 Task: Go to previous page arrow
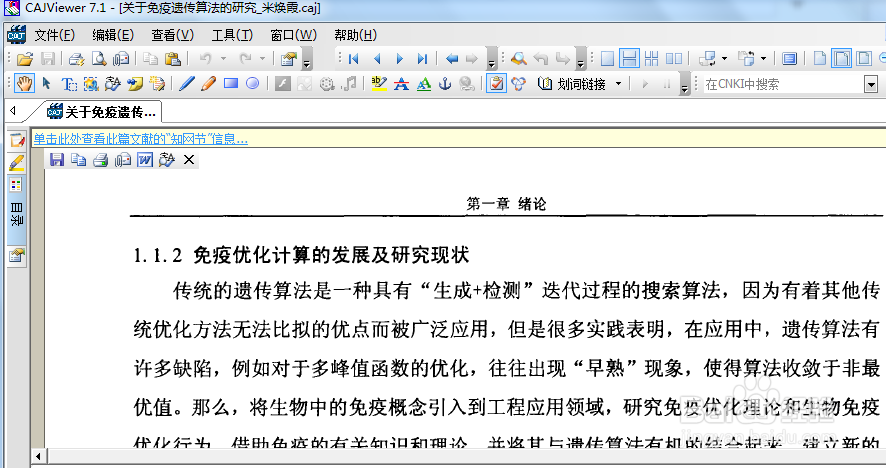pyautogui.click(x=377, y=59)
